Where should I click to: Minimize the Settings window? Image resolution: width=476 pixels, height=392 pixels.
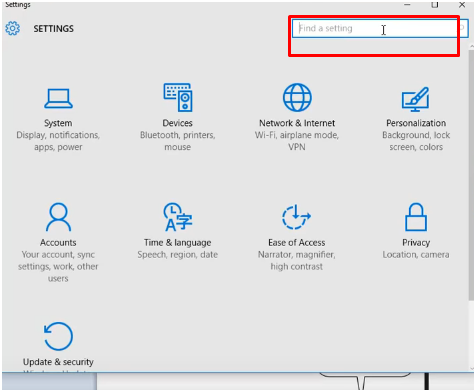(x=407, y=5)
